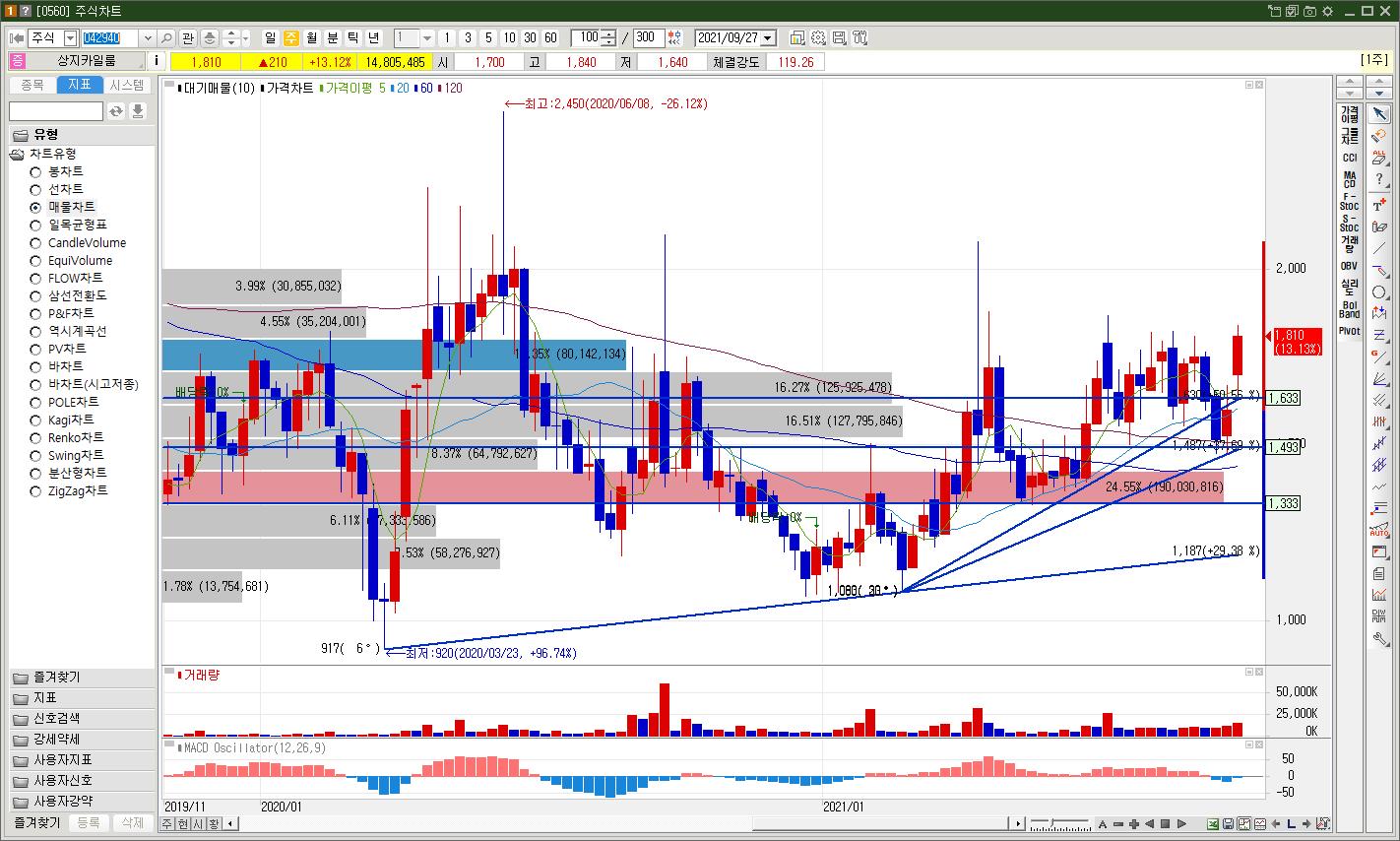Add Bol Band indicator from right panel
Screen dimensions: 1400x841
[1349, 309]
